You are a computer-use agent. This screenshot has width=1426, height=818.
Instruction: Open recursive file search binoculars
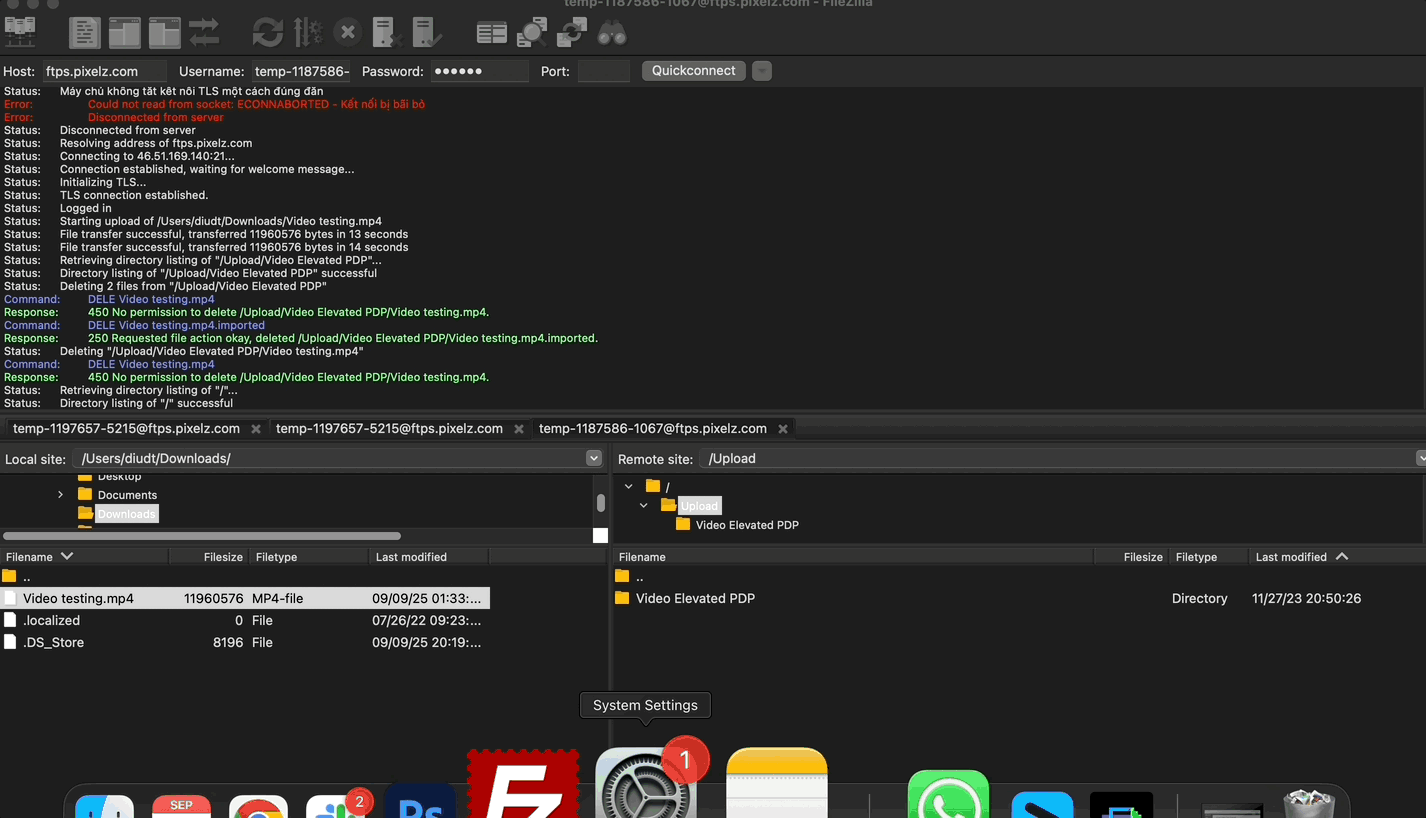[x=611, y=33]
